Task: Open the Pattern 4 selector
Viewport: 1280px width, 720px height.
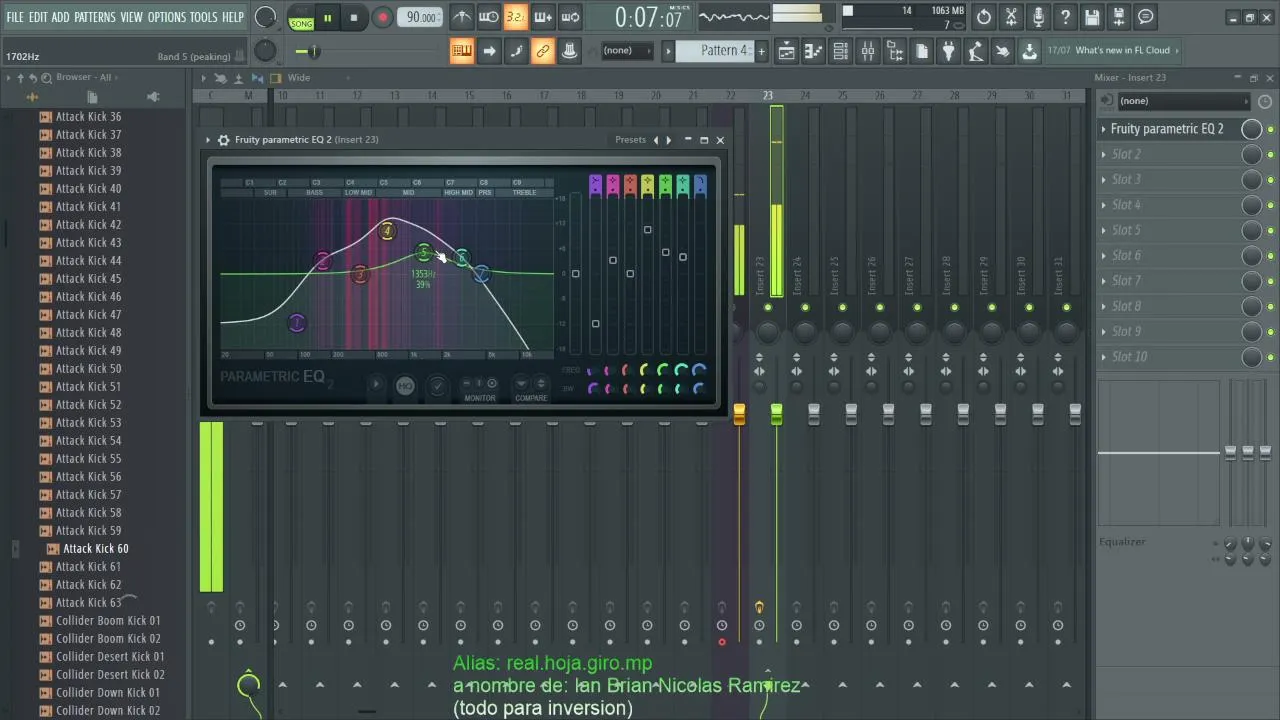Action: pyautogui.click(x=715, y=51)
